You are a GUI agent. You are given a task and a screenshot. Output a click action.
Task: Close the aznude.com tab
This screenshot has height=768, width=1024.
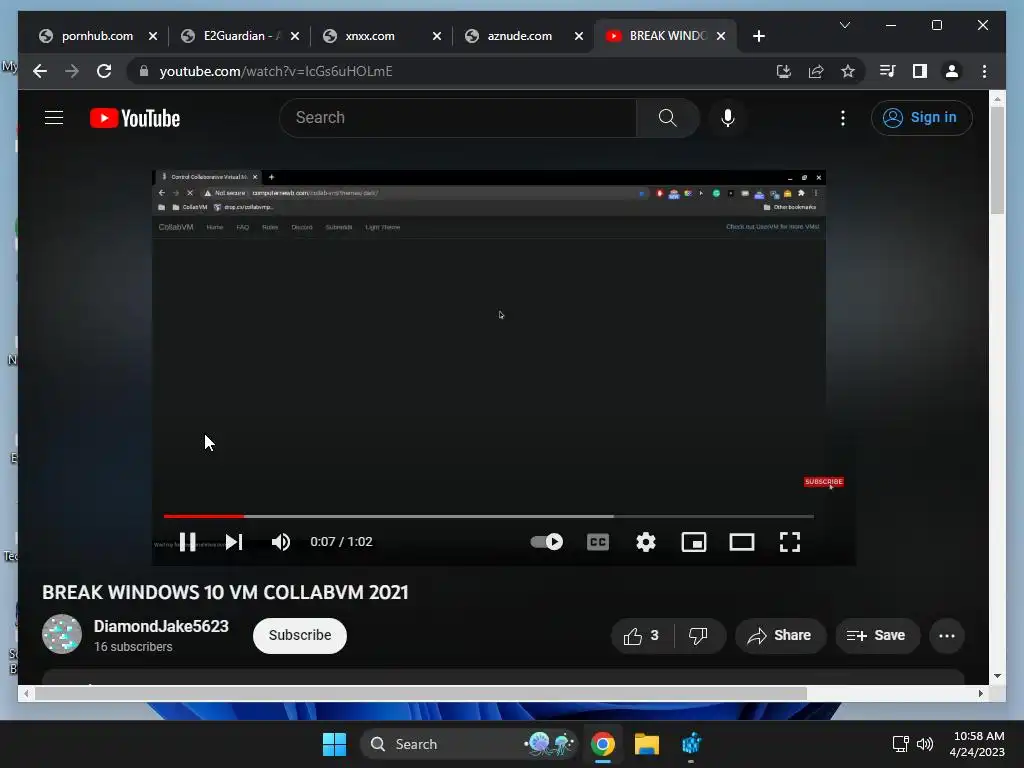[579, 36]
